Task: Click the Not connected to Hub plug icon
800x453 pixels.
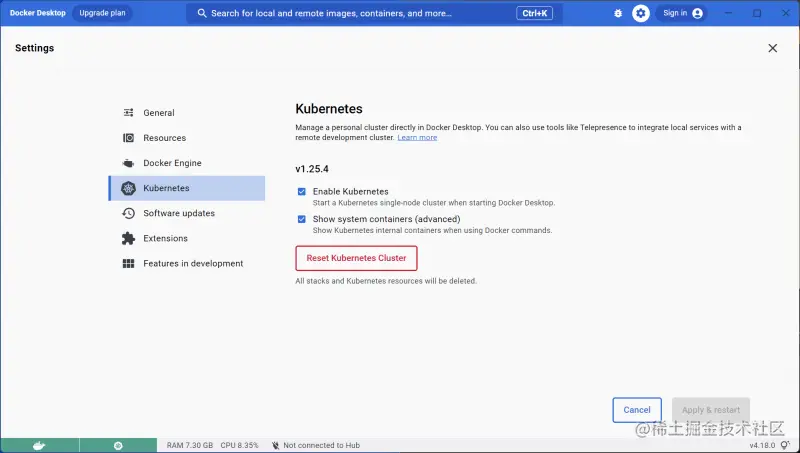Action: [x=276, y=445]
